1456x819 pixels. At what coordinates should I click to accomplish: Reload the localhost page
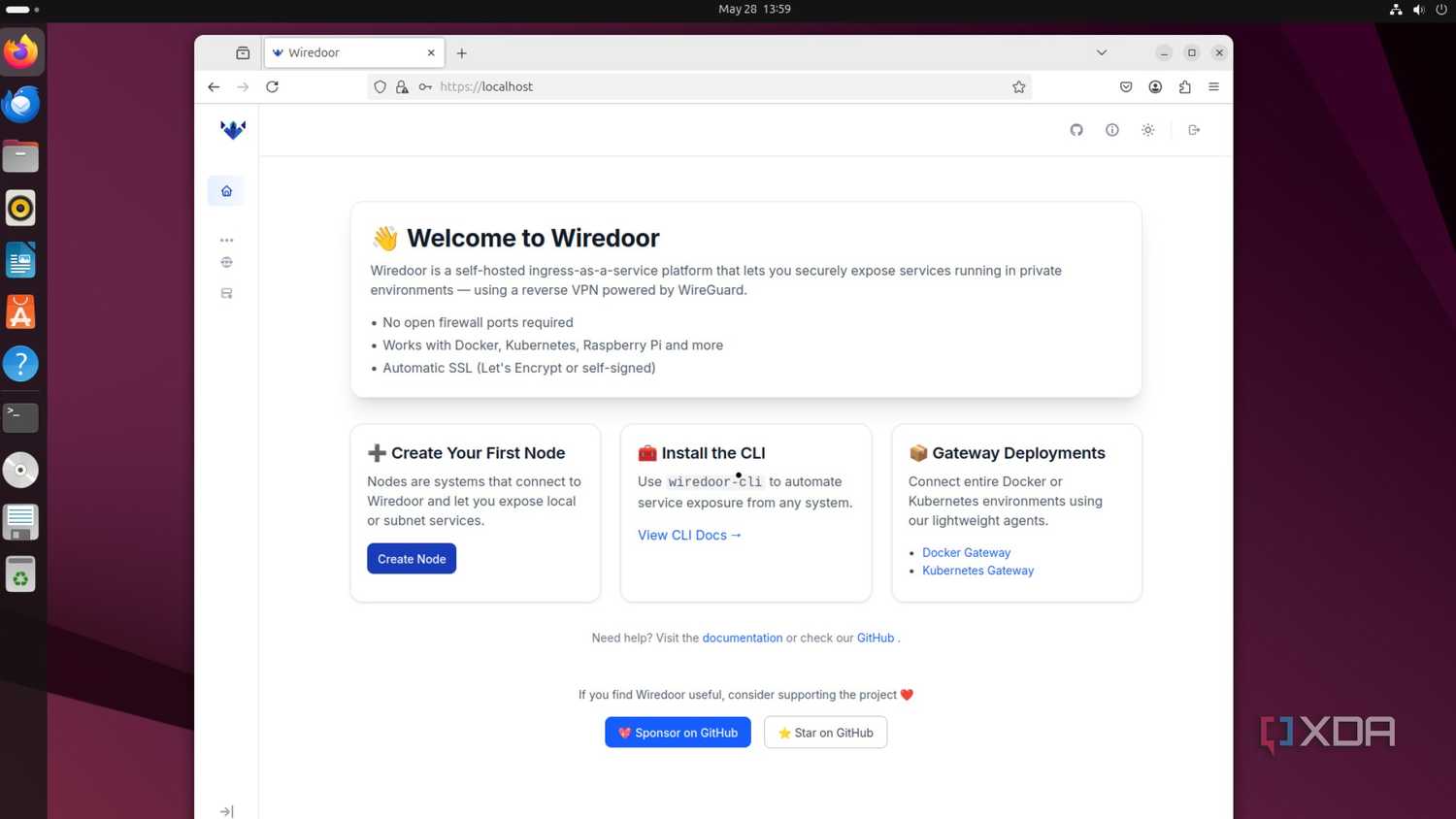point(272,86)
